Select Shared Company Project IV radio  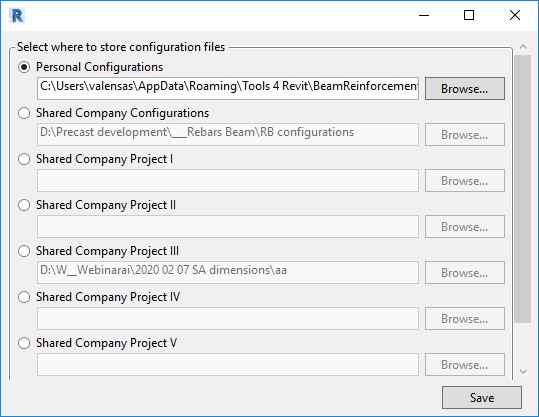24,297
